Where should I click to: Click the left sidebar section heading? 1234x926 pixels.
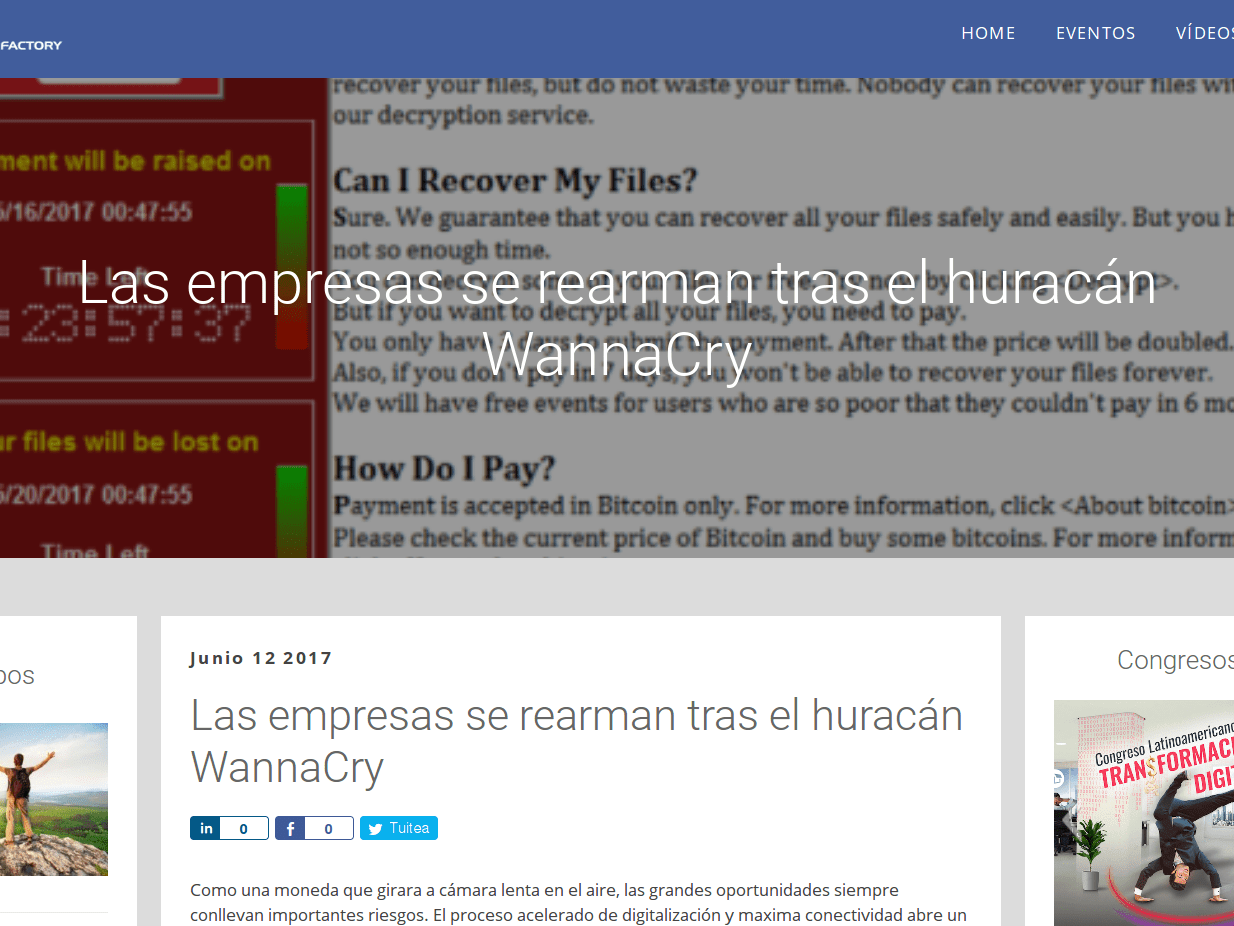[x=17, y=676]
